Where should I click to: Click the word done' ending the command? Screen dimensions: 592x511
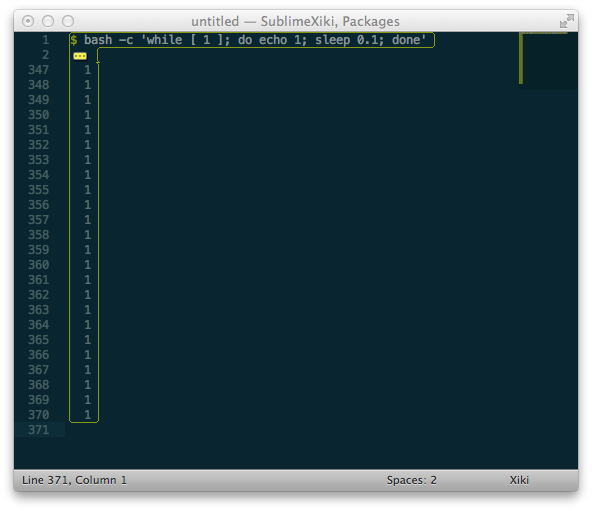[409, 40]
